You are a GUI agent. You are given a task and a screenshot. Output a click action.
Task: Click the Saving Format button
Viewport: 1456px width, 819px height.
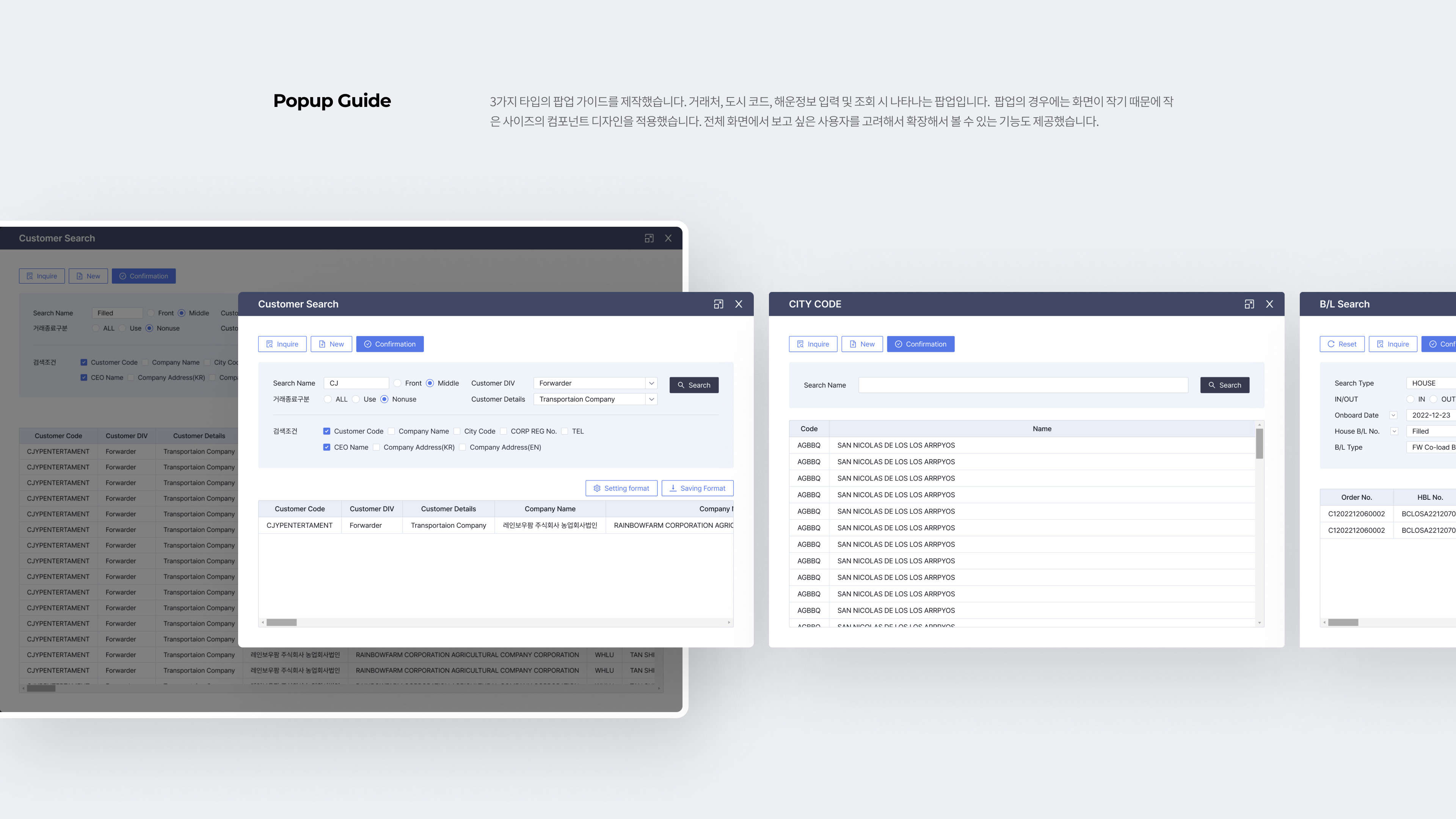tap(698, 488)
